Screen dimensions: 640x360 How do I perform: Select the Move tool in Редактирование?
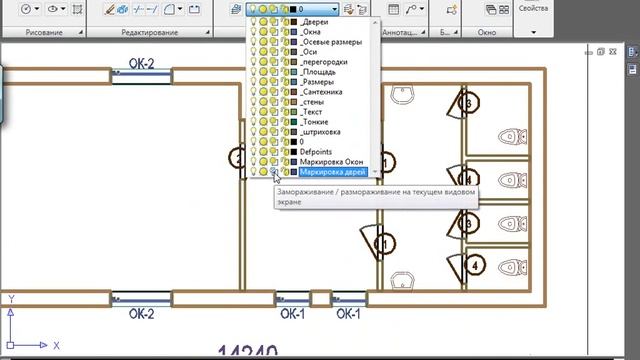(x=109, y=9)
